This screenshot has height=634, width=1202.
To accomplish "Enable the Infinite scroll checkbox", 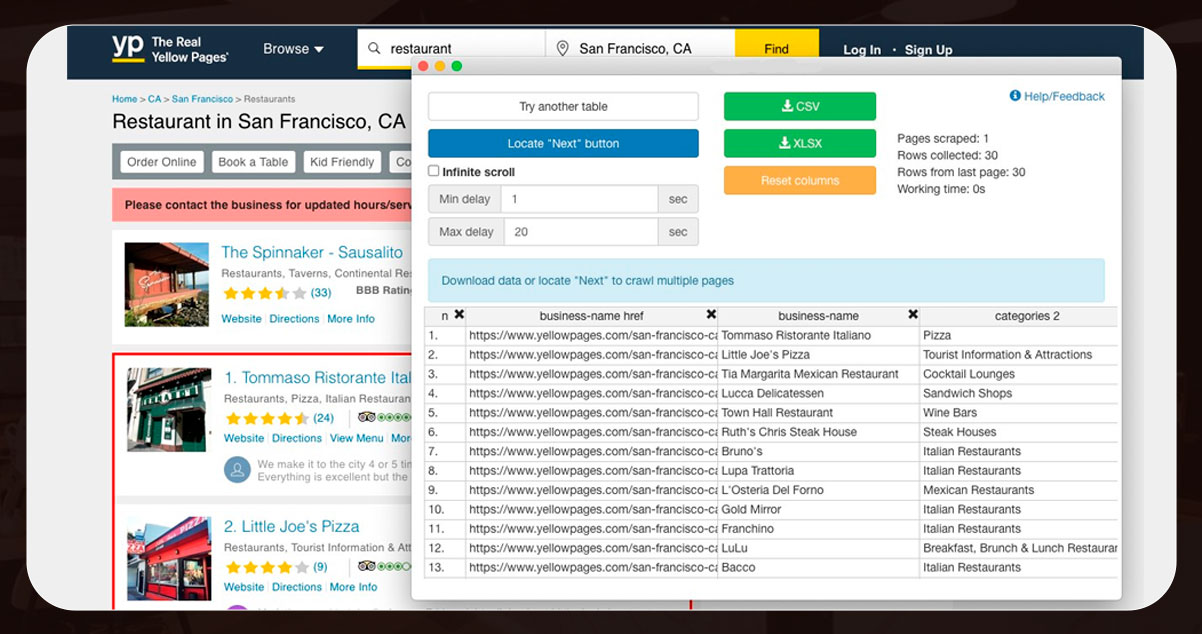I will (x=434, y=171).
